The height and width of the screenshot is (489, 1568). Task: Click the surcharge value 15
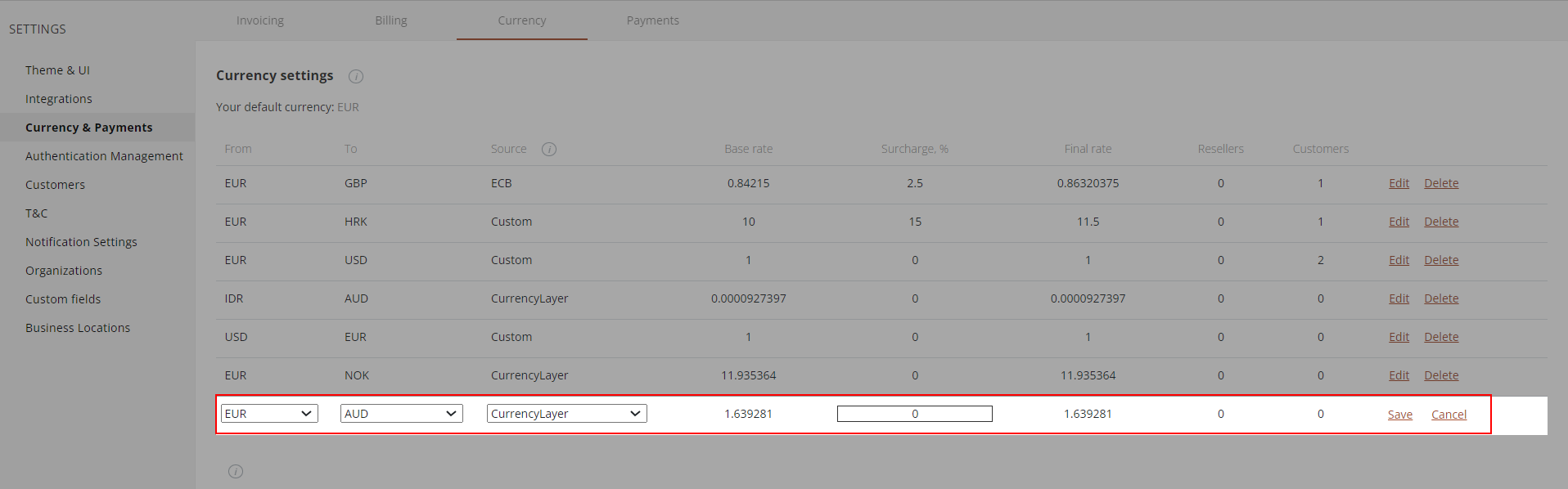pyautogui.click(x=915, y=222)
